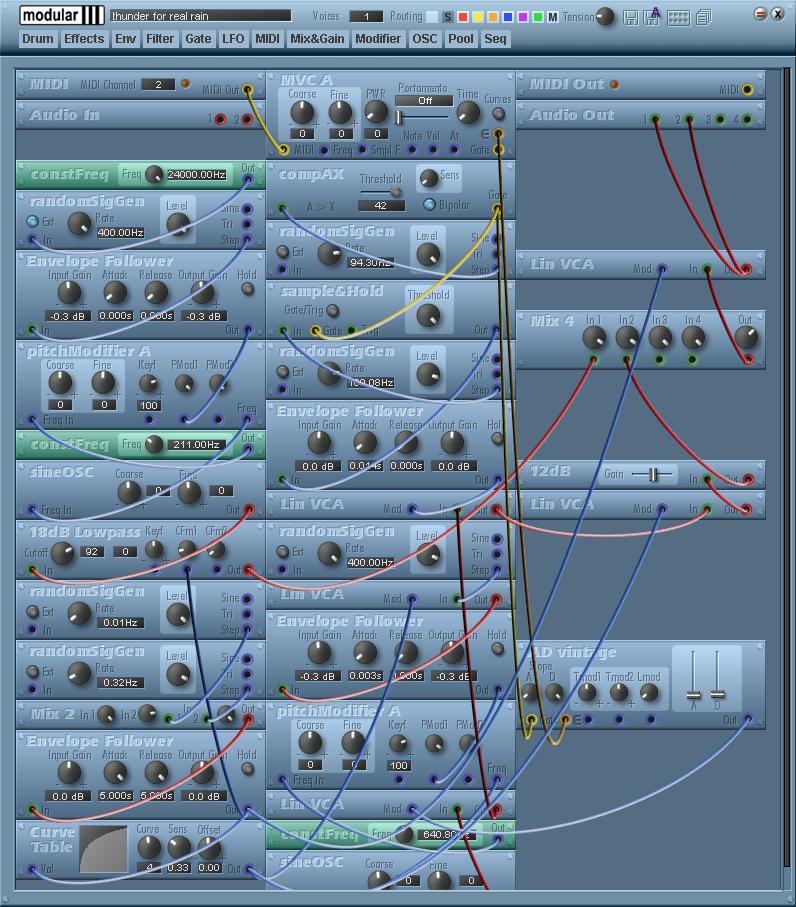The height and width of the screenshot is (907, 796).
Task: Click the Gate jack on compAX module
Action: point(497,208)
